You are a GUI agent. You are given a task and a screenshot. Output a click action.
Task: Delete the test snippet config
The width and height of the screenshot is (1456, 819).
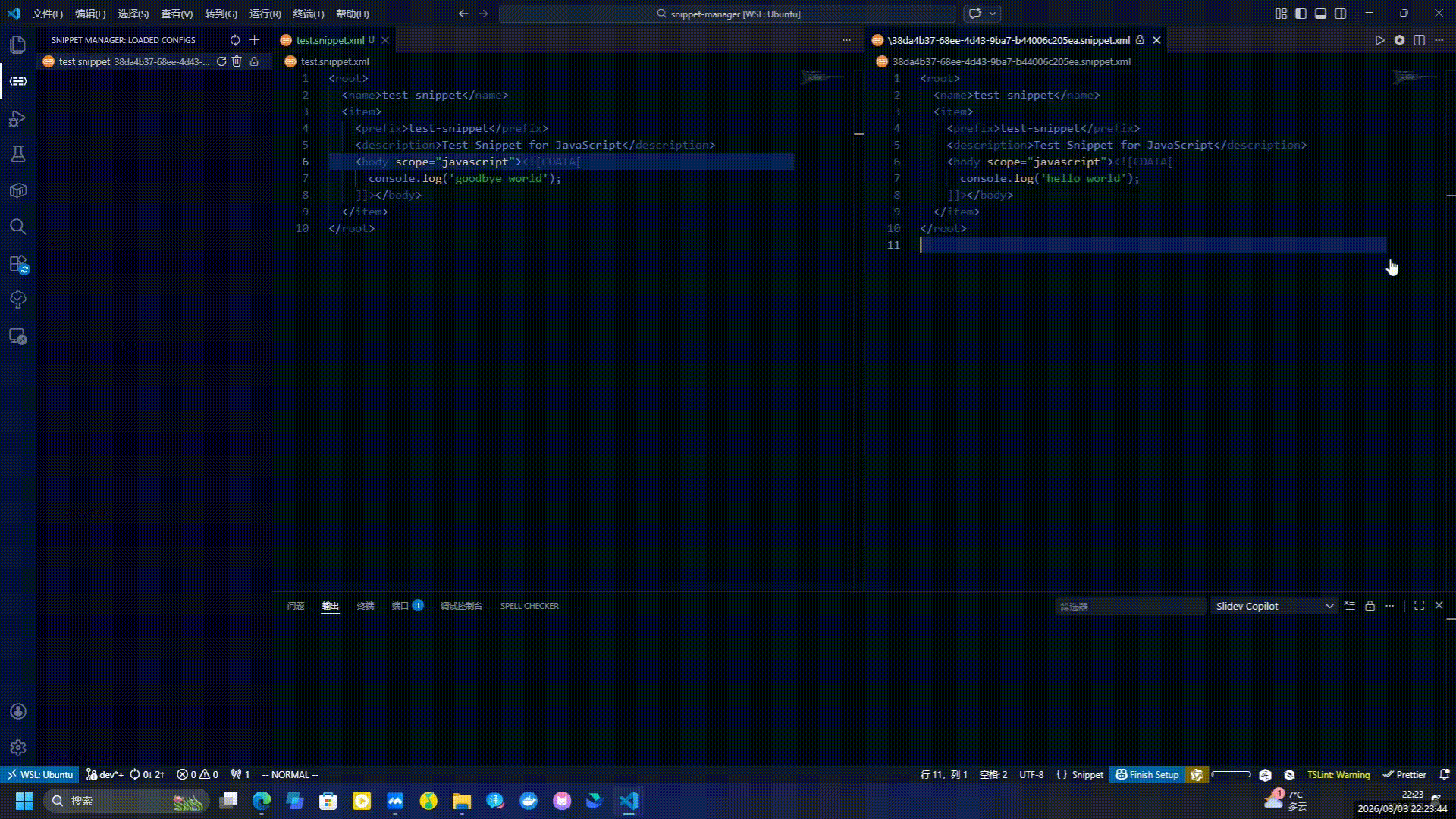237,61
